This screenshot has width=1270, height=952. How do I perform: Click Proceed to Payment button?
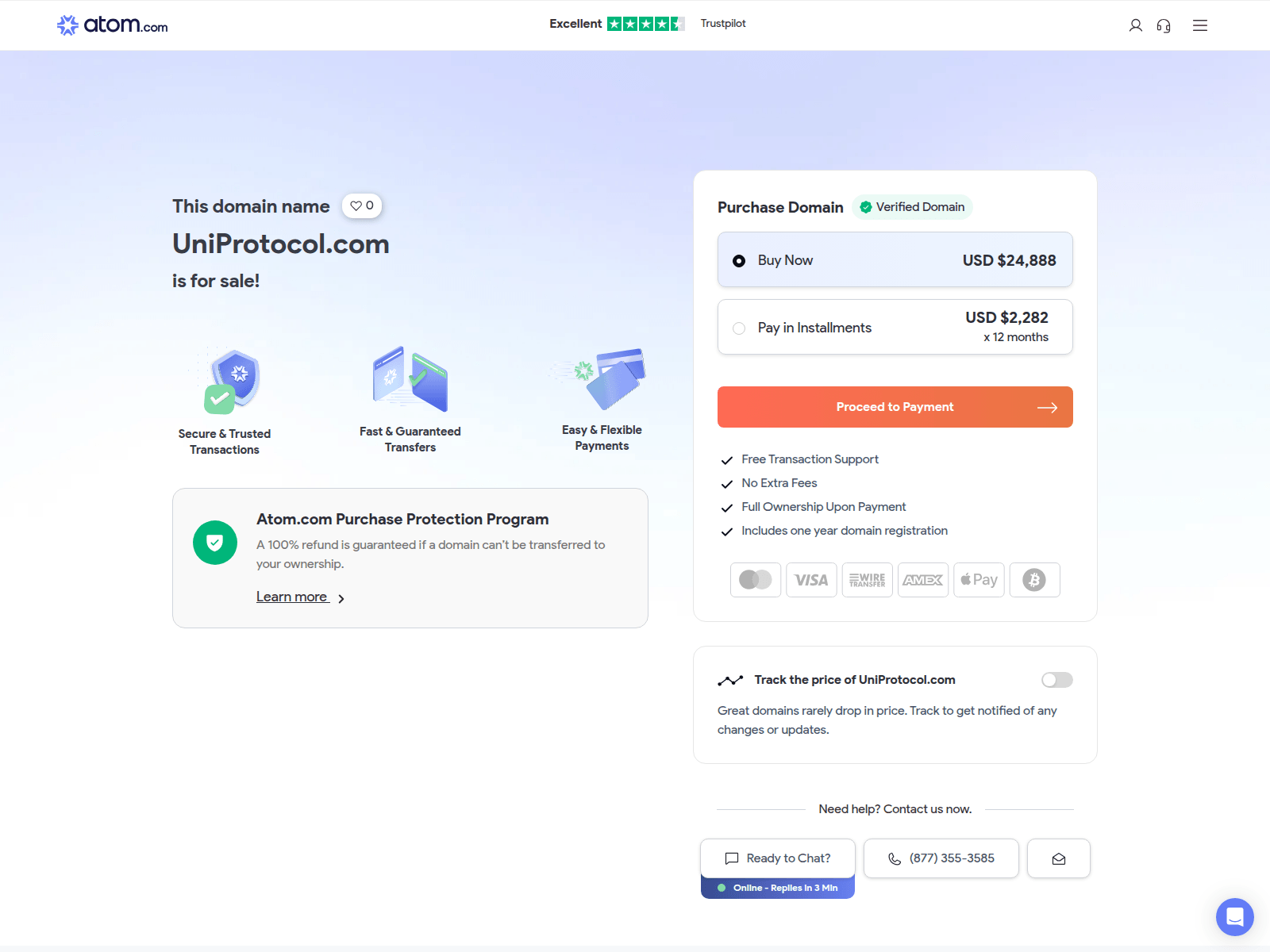point(895,407)
